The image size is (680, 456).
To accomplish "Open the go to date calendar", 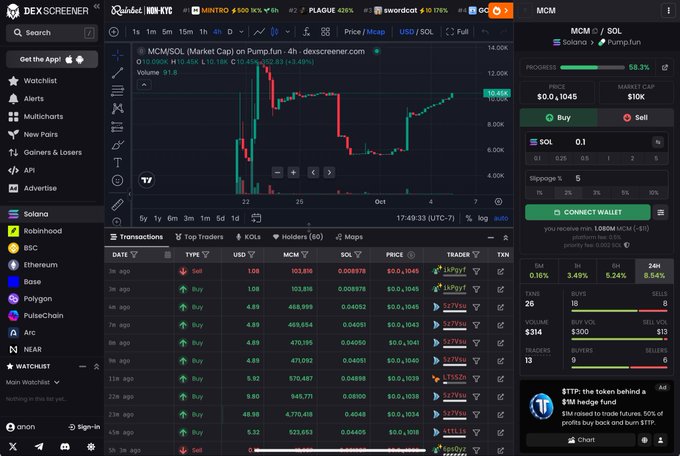I will [256, 218].
